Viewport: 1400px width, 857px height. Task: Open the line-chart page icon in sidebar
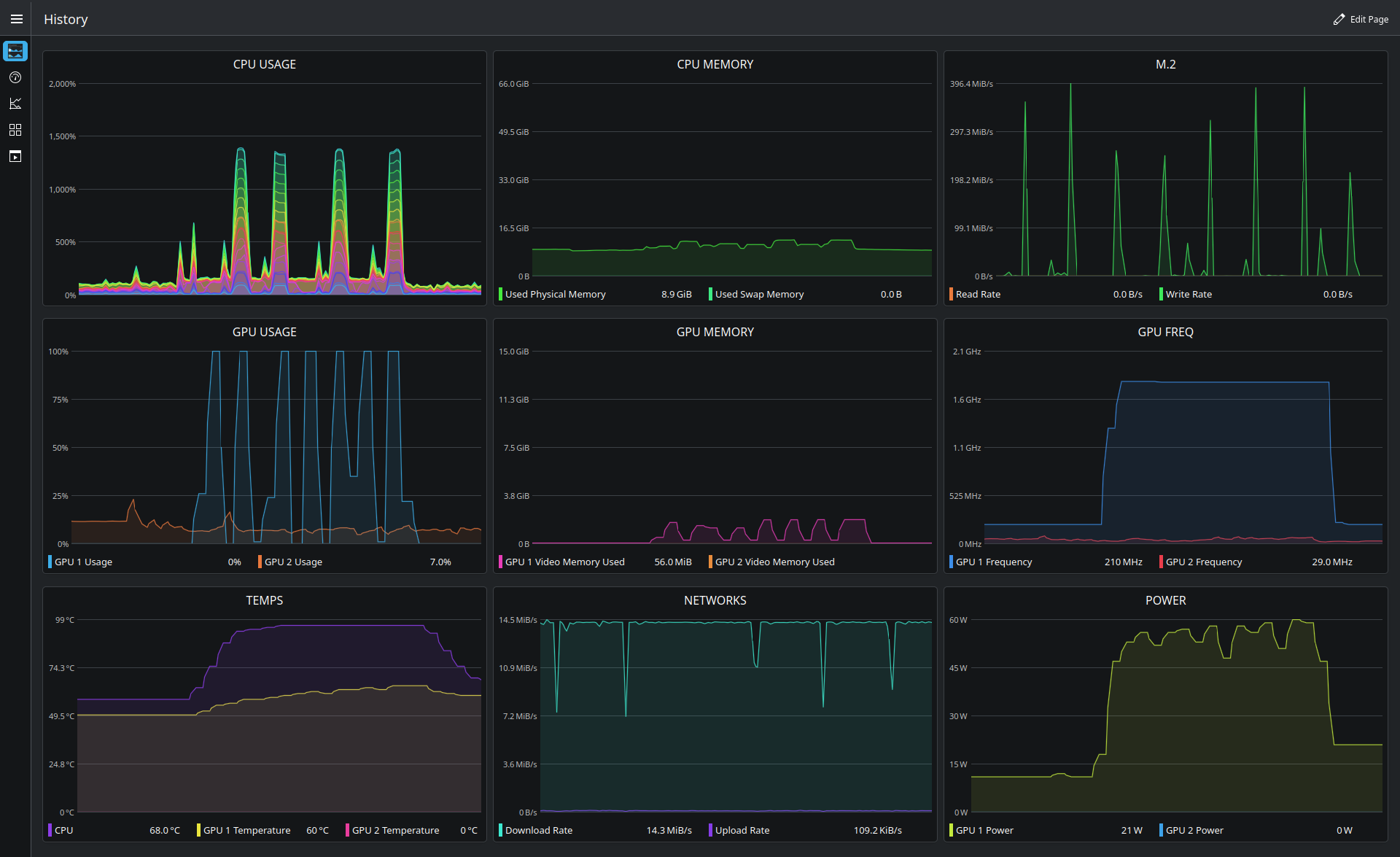[x=15, y=104]
